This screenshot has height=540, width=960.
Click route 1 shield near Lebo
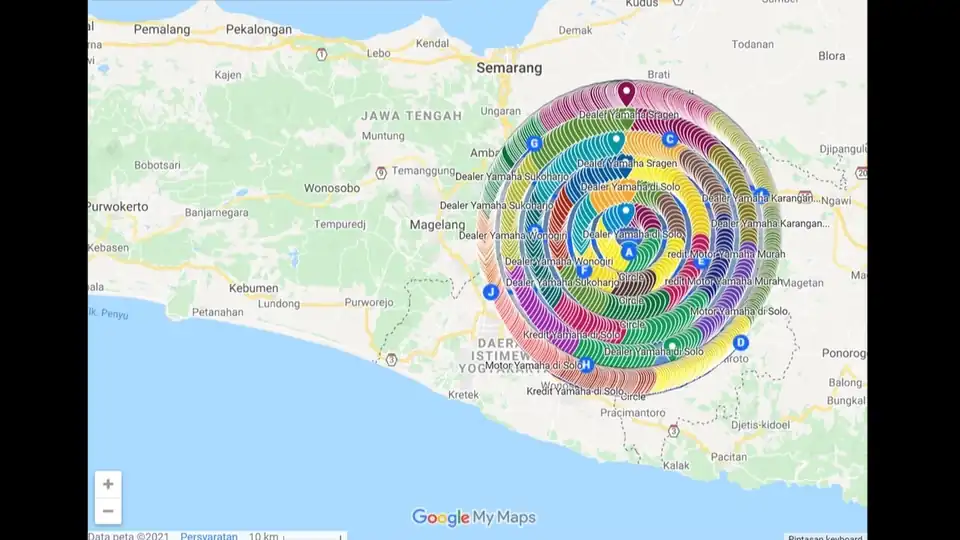pyautogui.click(x=321, y=54)
